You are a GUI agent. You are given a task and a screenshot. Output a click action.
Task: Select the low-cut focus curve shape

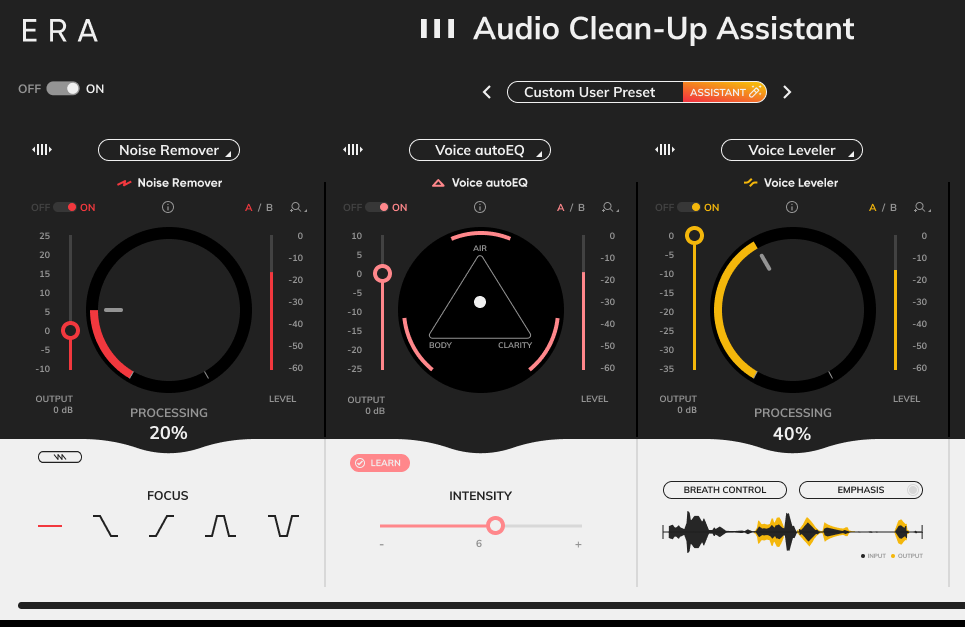(x=163, y=524)
